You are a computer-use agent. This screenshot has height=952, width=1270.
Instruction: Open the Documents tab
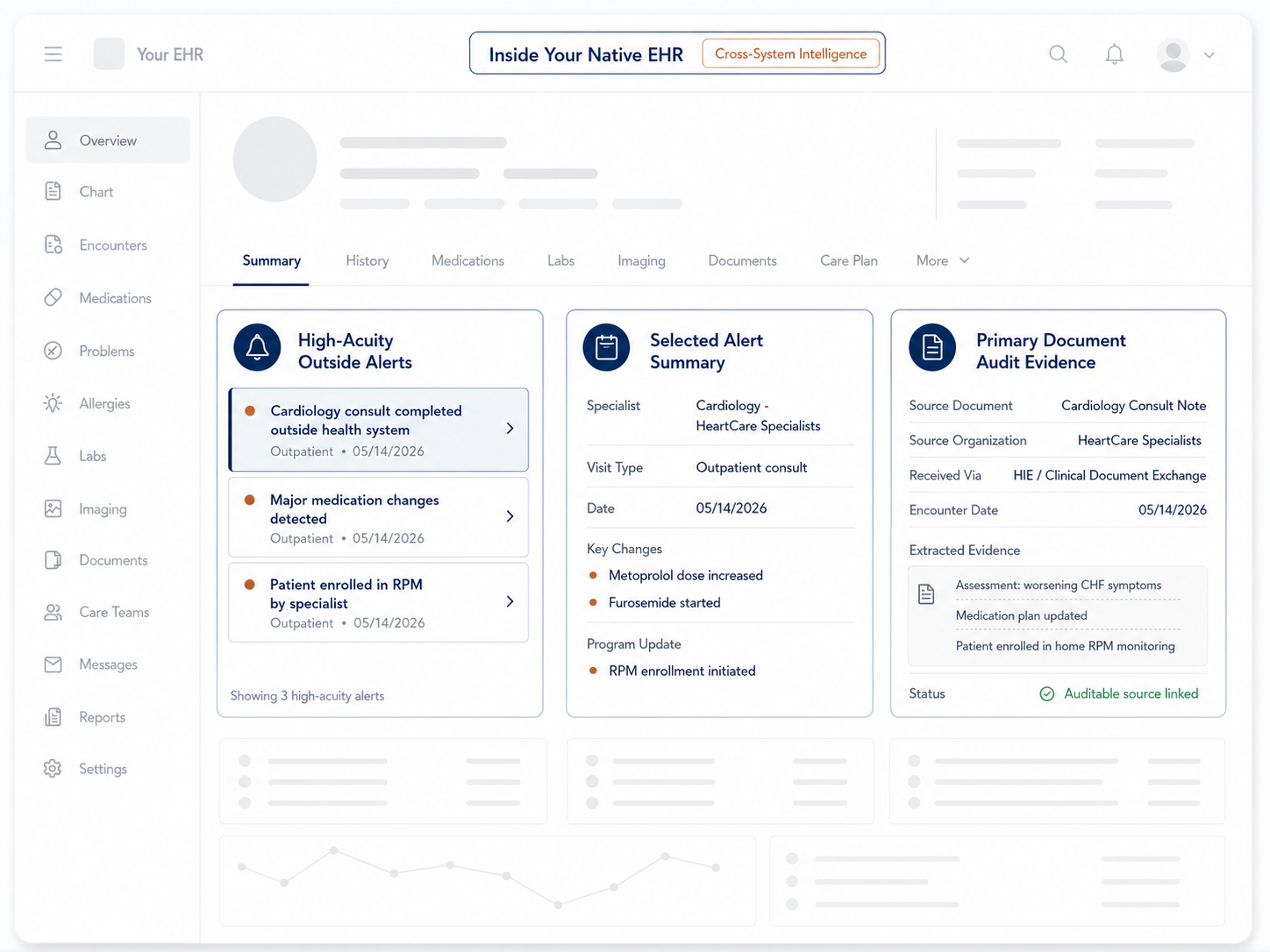[742, 260]
